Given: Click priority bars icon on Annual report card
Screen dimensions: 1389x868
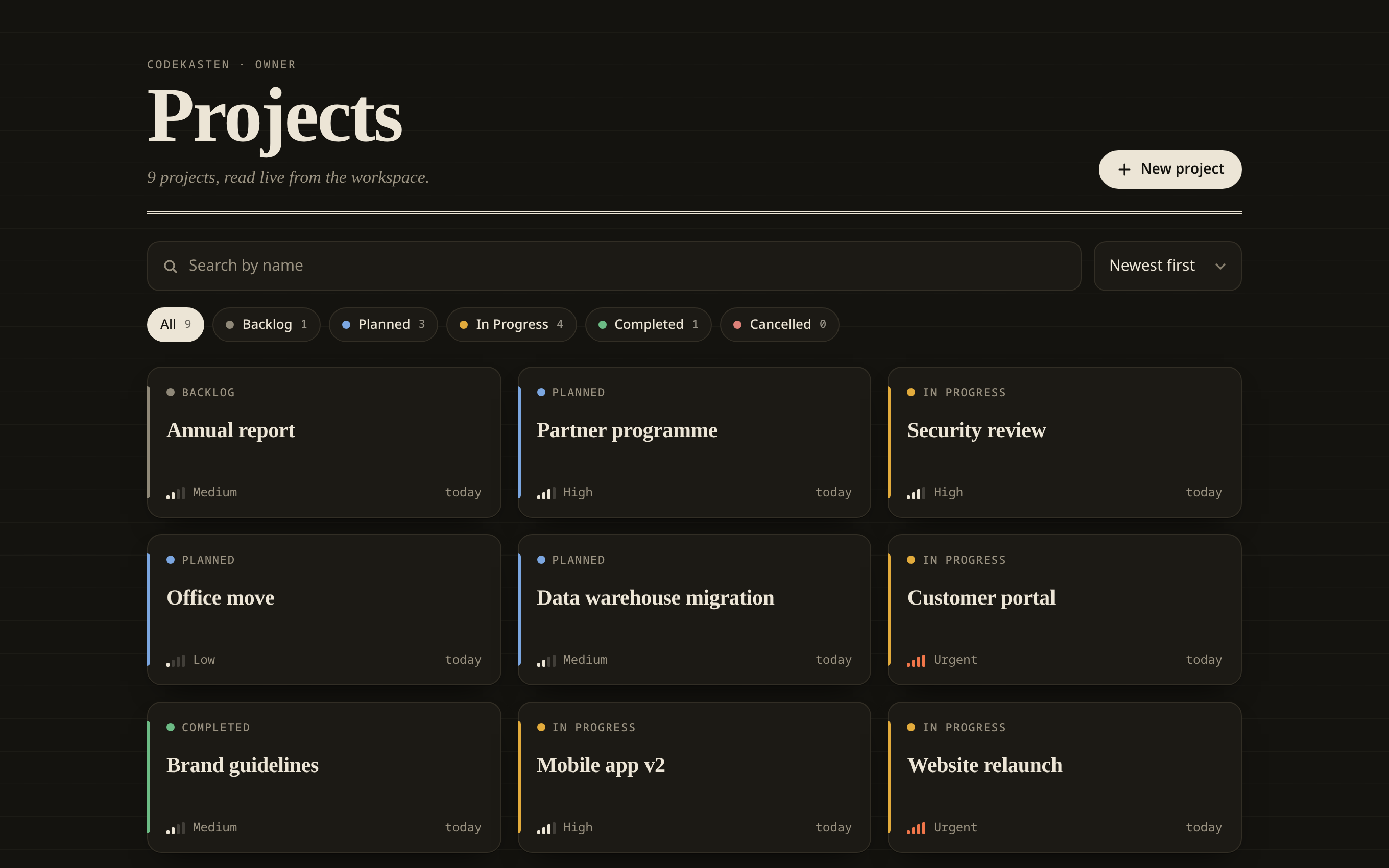Looking at the screenshot, I should (176, 493).
